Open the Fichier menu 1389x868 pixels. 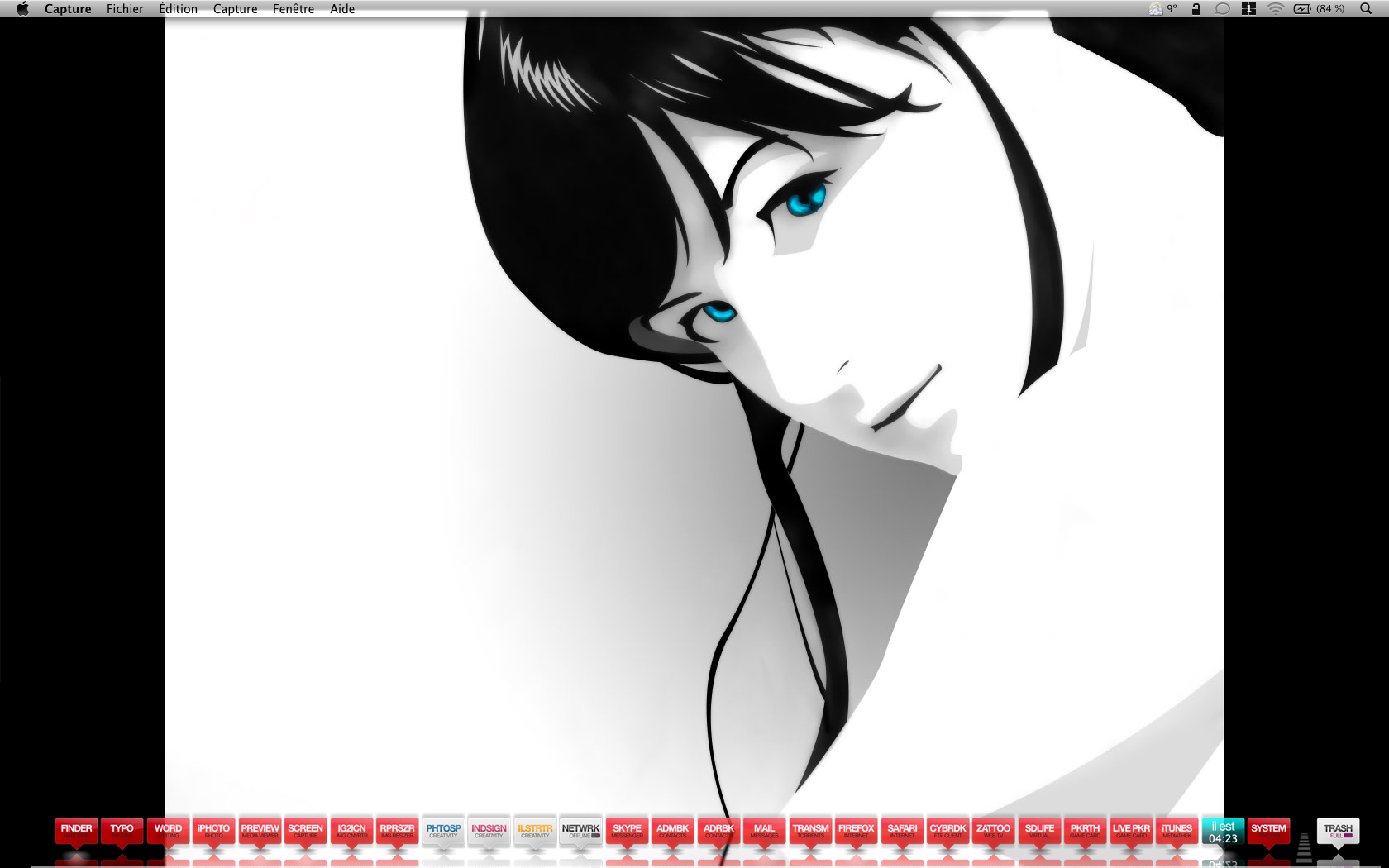pos(125,9)
